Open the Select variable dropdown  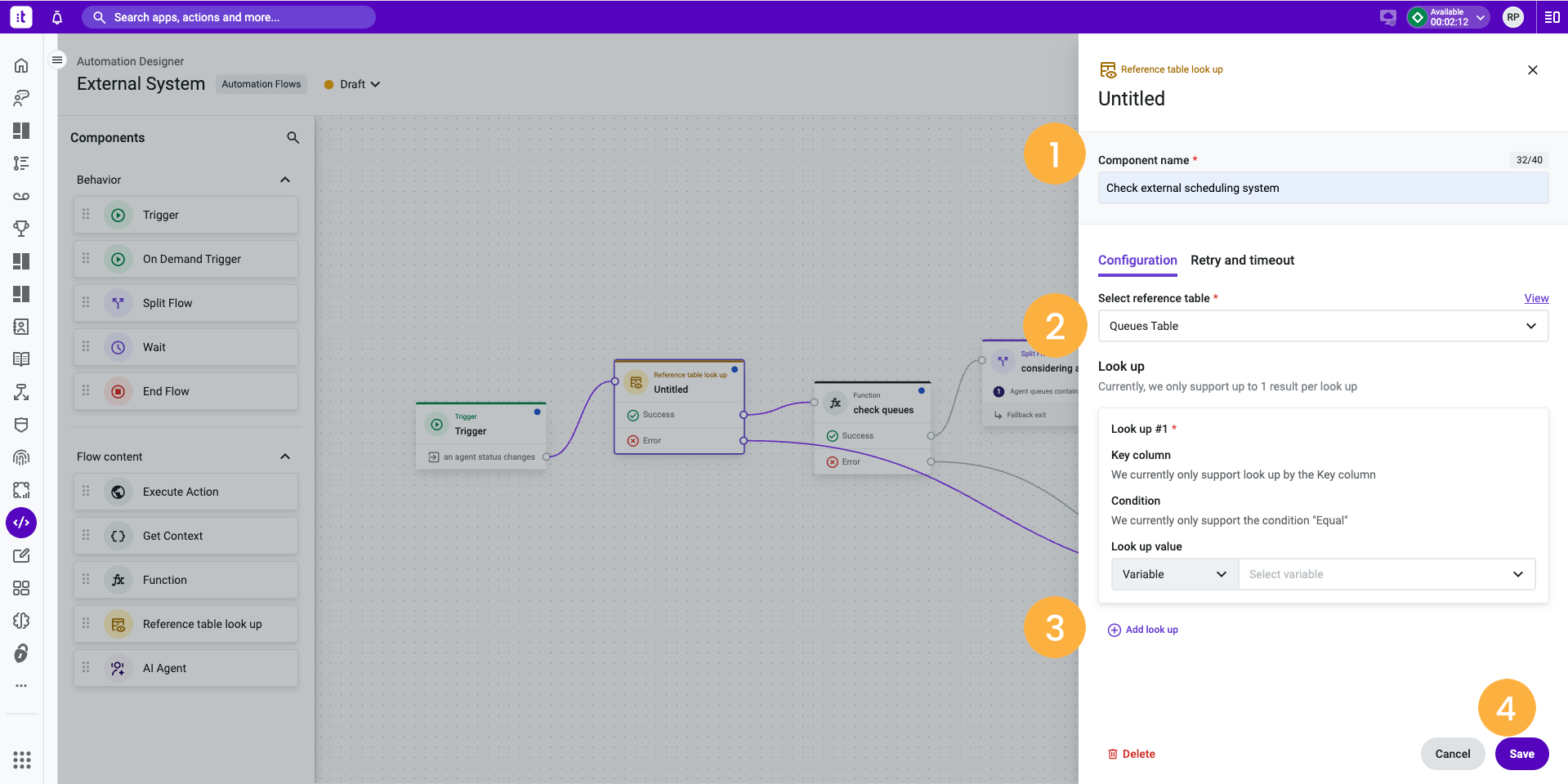pyautogui.click(x=1387, y=574)
